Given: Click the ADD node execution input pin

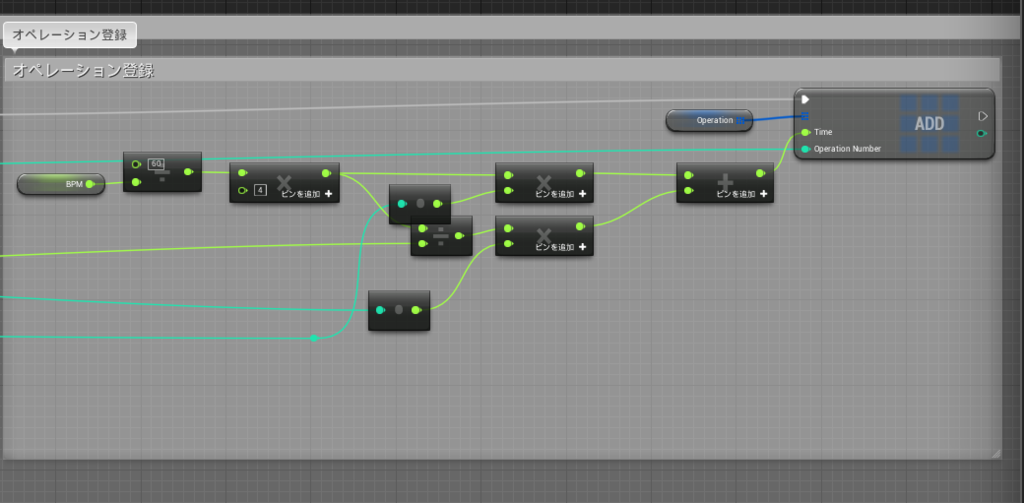Looking at the screenshot, I should tap(805, 99).
